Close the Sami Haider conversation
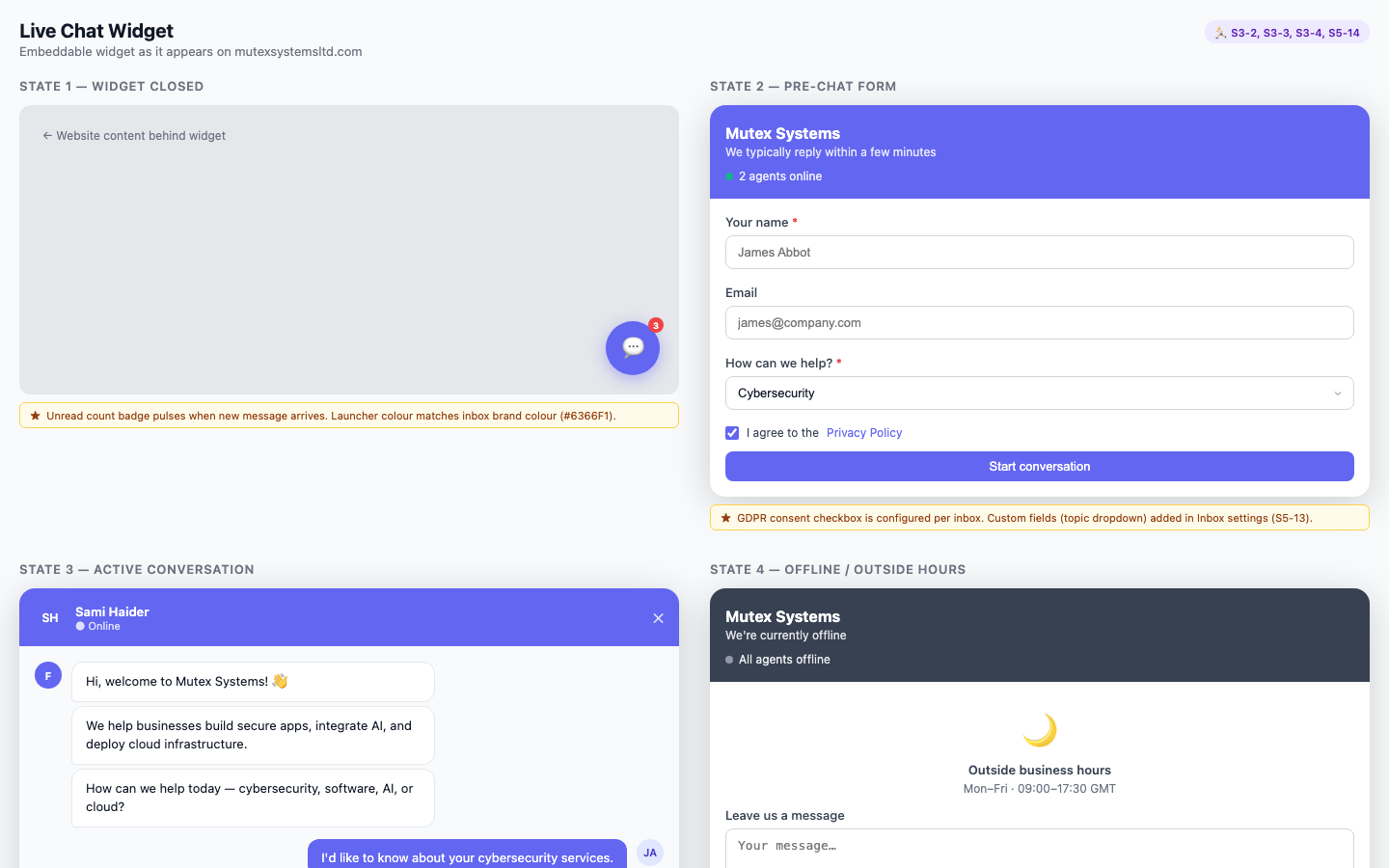This screenshot has width=1389, height=868. [658, 618]
